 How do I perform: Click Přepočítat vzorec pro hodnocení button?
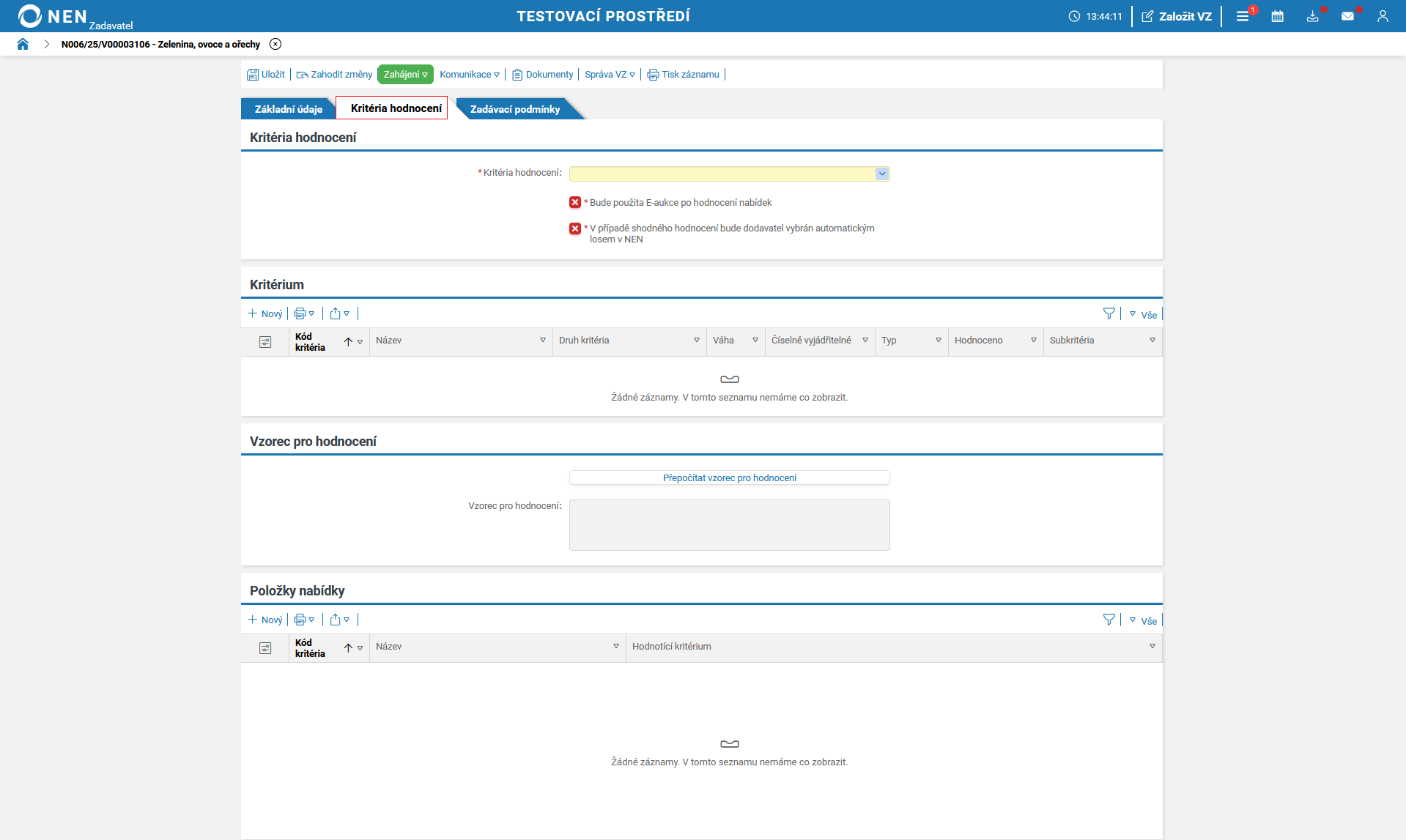[729, 477]
